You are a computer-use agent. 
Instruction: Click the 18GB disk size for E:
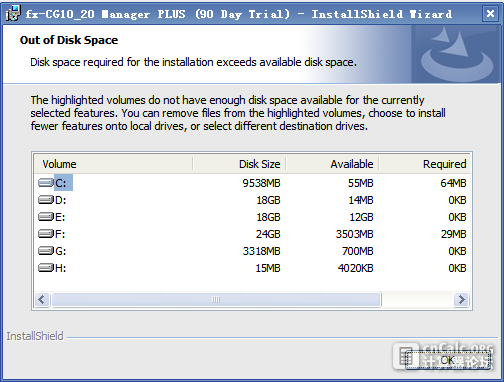click(268, 217)
